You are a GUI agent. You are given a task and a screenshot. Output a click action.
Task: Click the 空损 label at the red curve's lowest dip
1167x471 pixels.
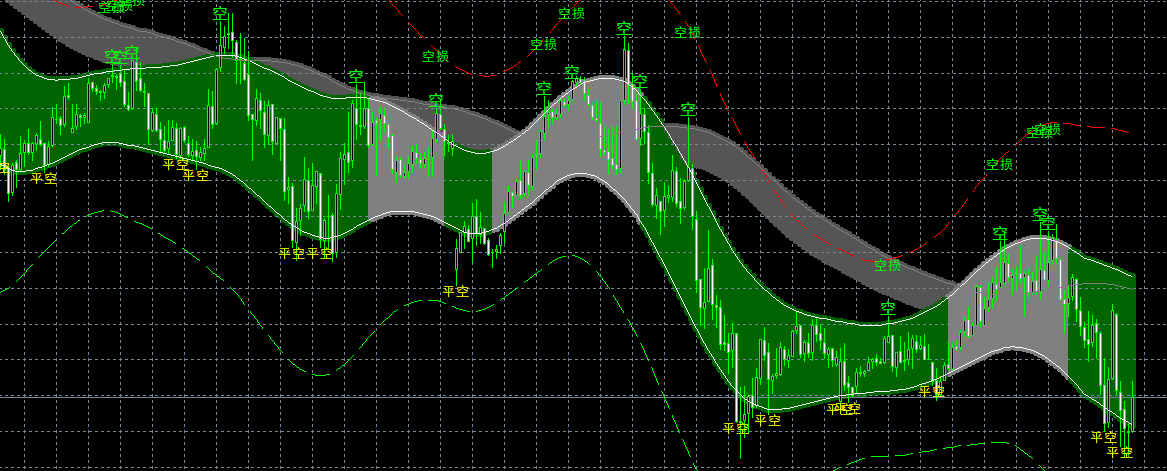tap(887, 265)
